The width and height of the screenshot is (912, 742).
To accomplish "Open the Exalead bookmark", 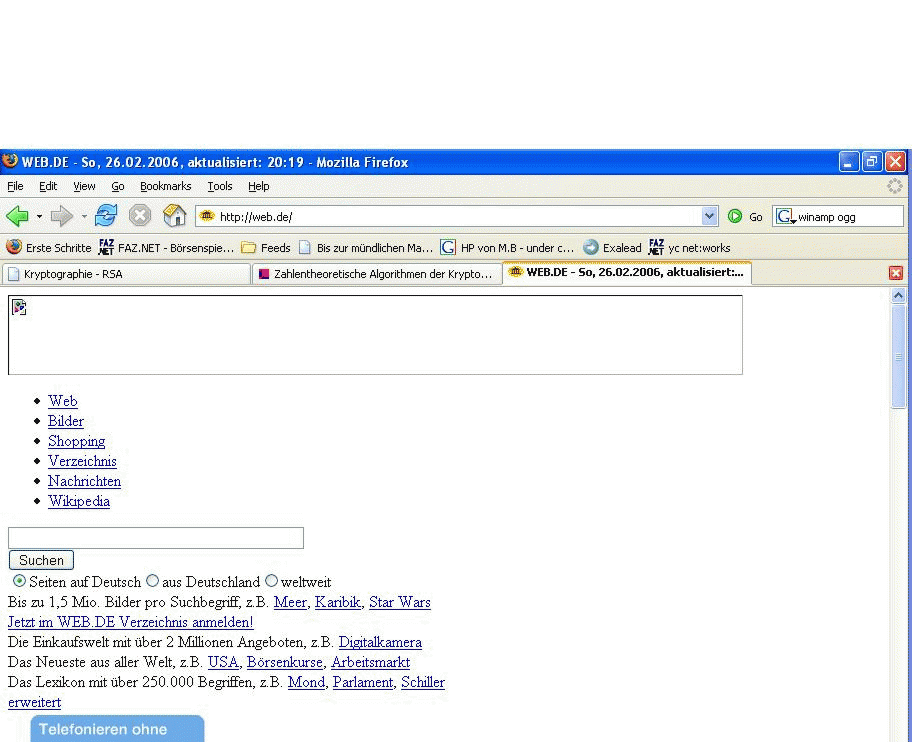I will (x=612, y=248).
